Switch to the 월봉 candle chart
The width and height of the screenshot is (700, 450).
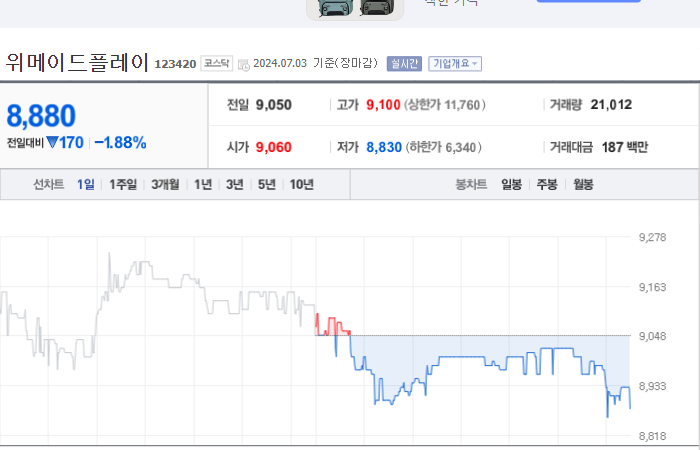point(583,184)
